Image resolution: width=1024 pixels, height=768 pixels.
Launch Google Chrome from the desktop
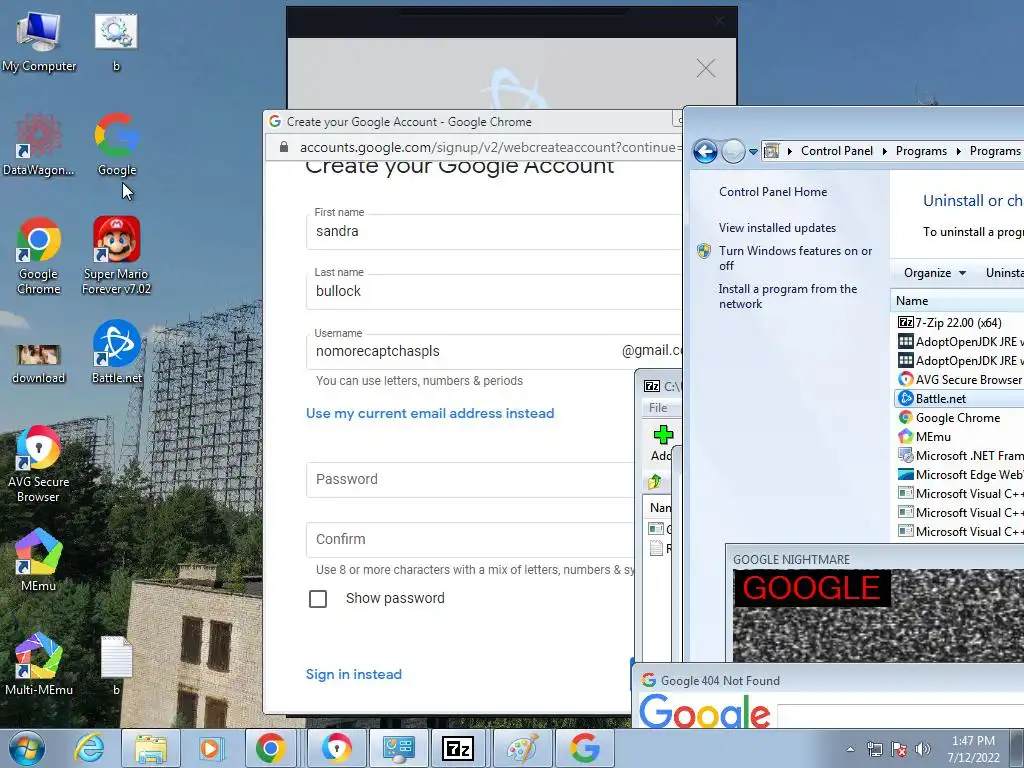pos(39,255)
